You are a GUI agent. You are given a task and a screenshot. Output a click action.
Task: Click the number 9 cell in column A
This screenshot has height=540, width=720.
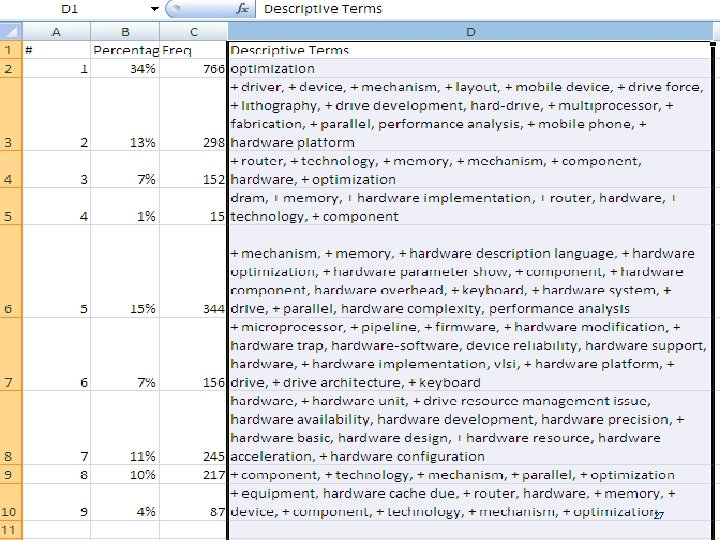point(56,502)
